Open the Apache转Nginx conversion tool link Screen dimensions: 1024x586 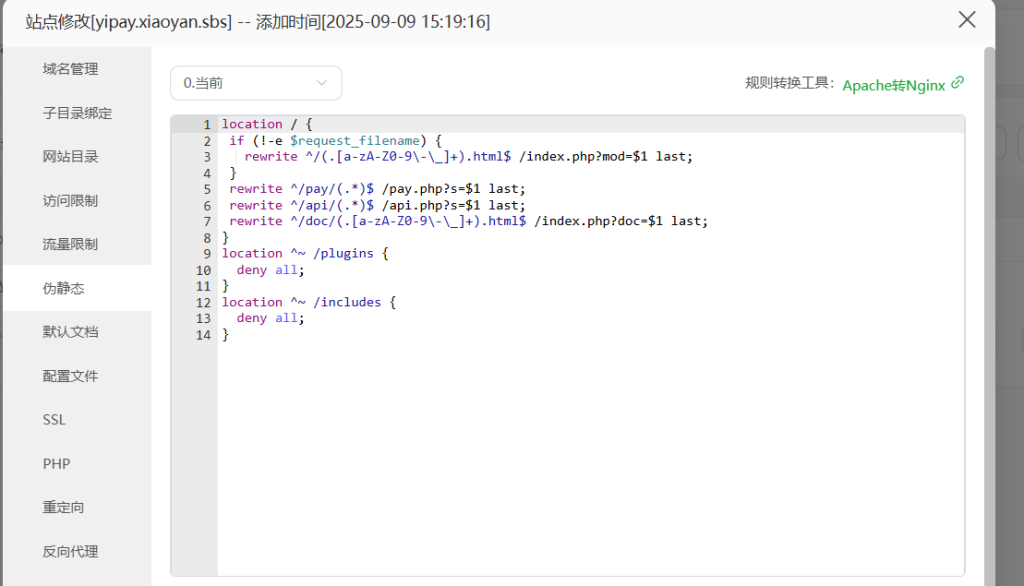click(893, 85)
